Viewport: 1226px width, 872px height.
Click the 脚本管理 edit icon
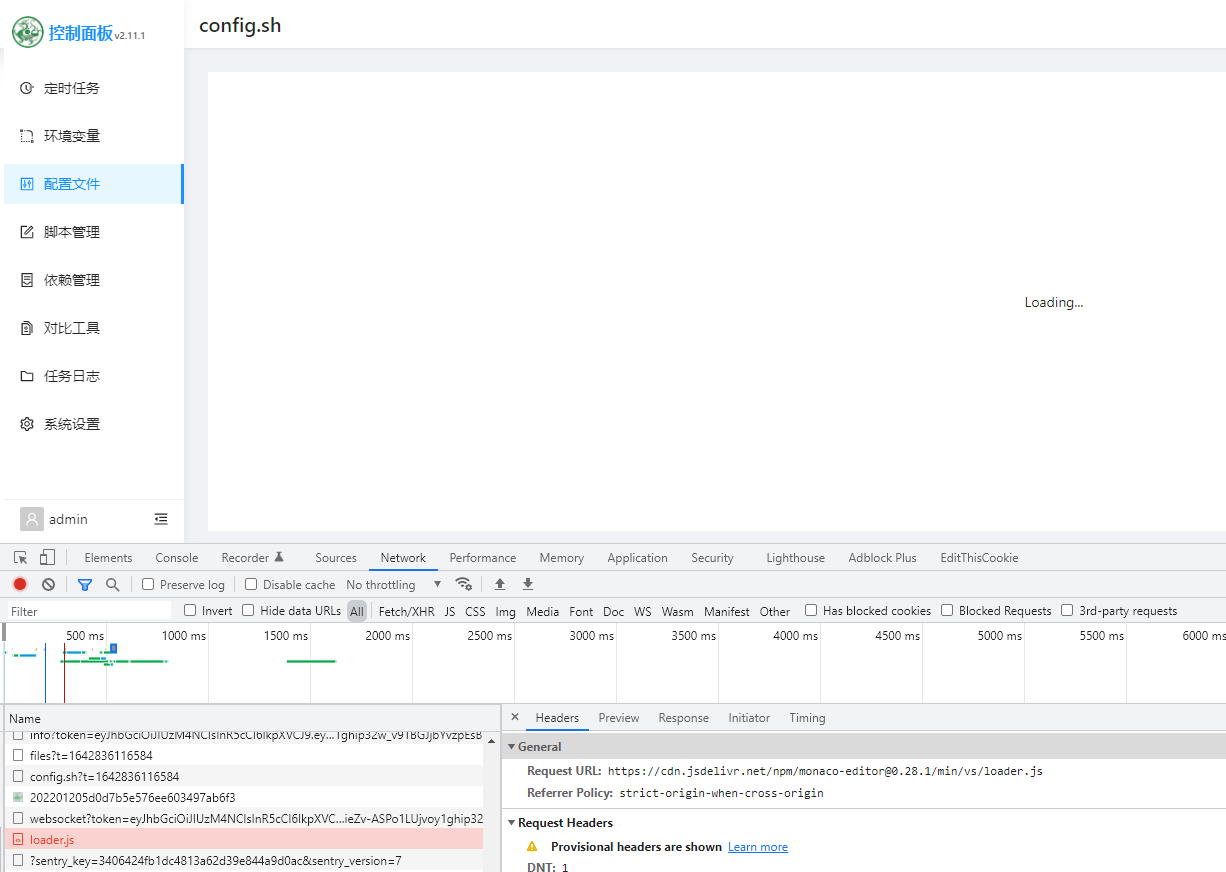pyautogui.click(x=27, y=232)
